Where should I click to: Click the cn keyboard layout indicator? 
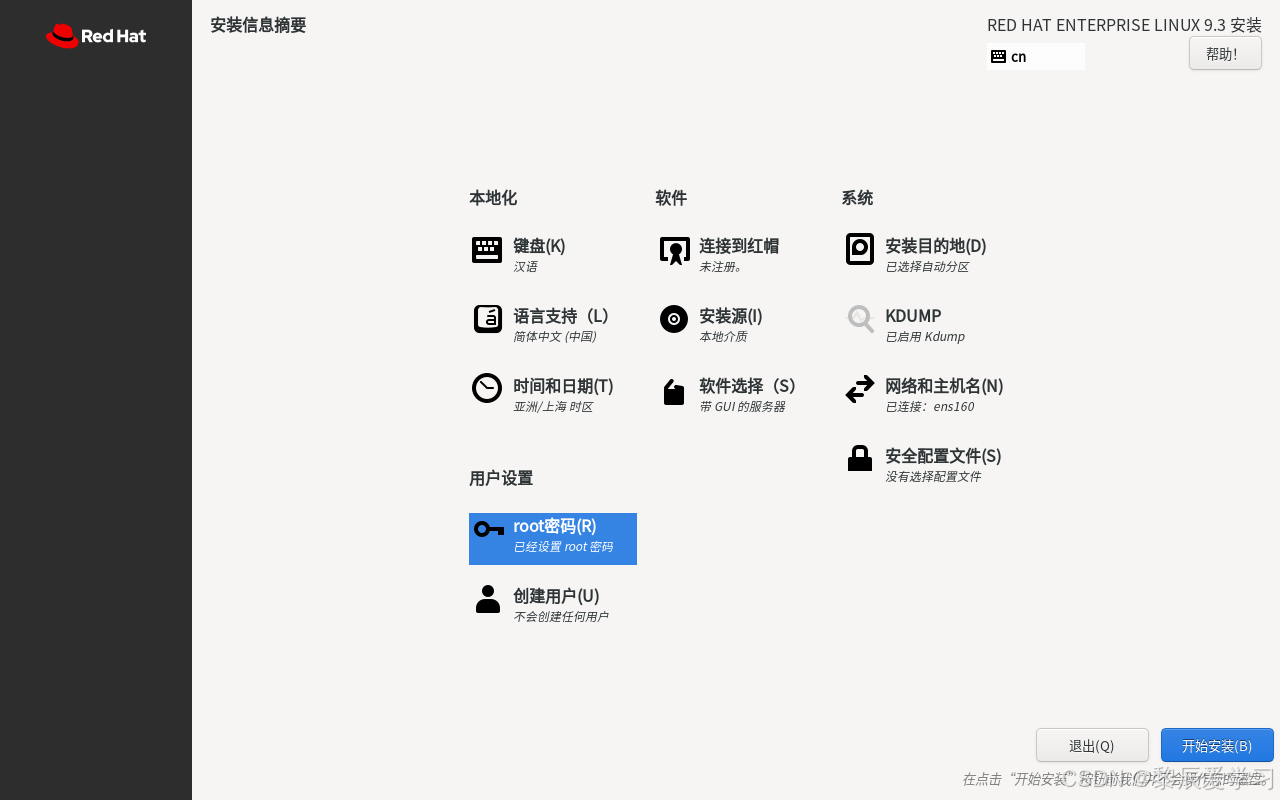(1036, 57)
